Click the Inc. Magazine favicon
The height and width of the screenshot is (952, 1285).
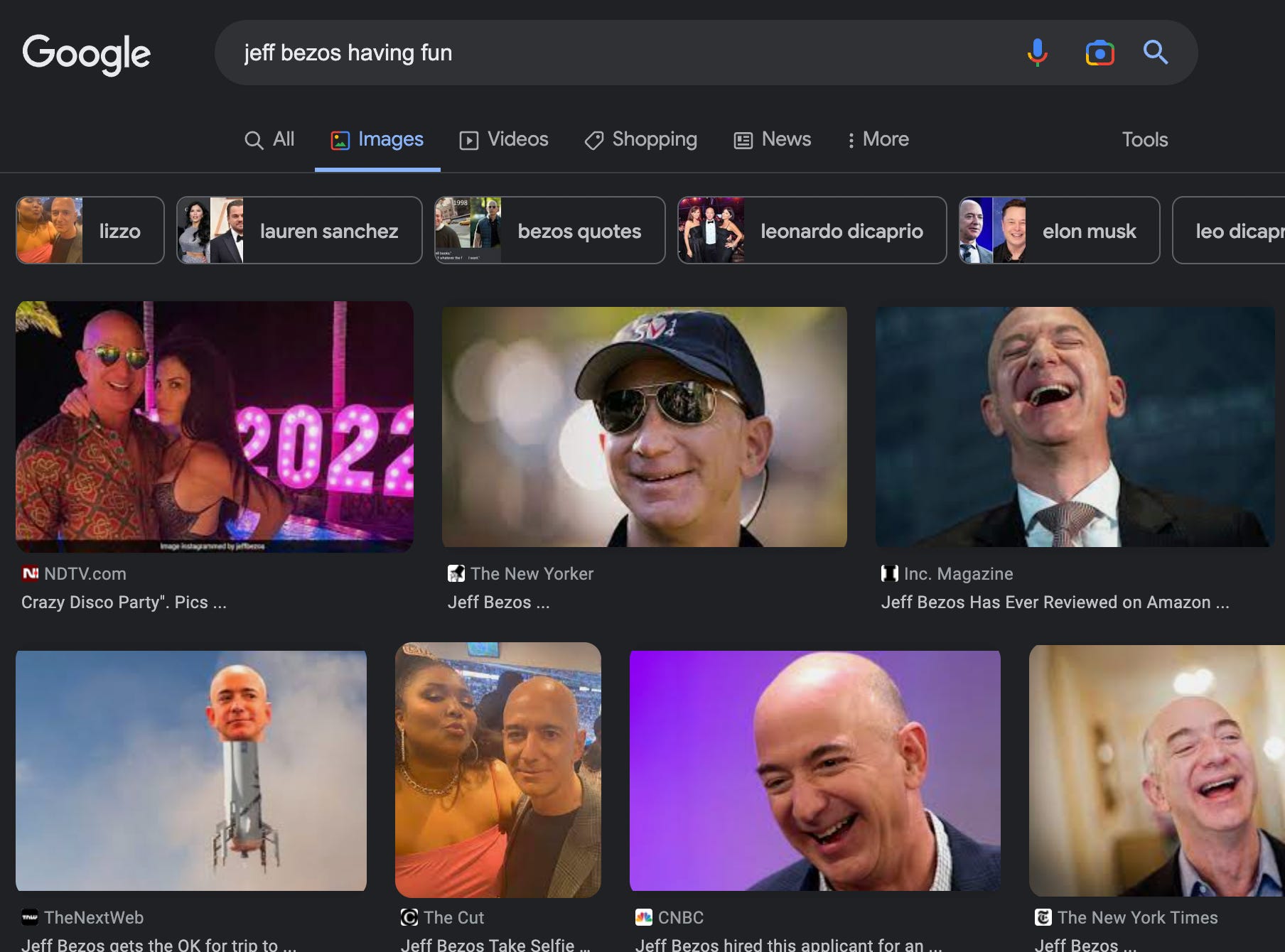890,573
